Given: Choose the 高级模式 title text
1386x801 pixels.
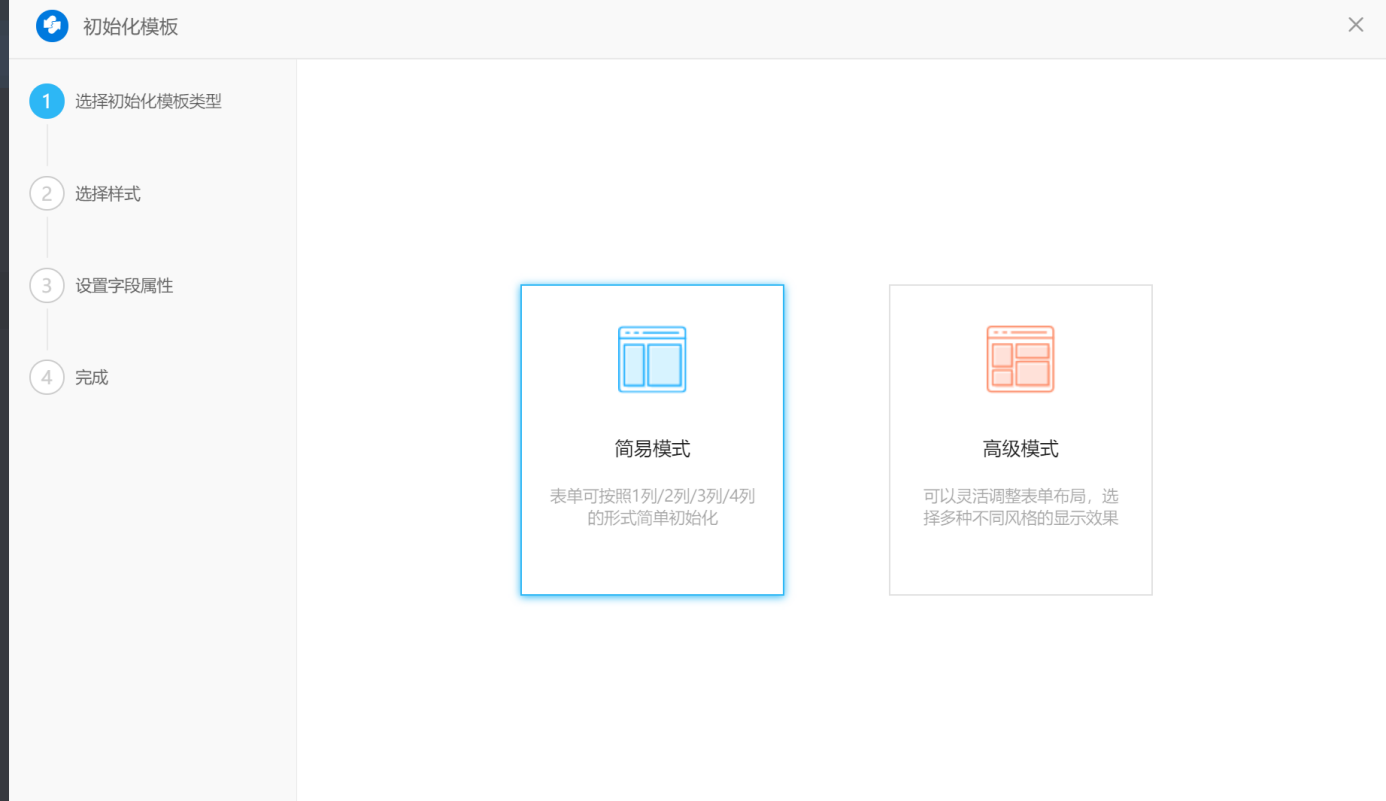Looking at the screenshot, I should coord(1020,449).
